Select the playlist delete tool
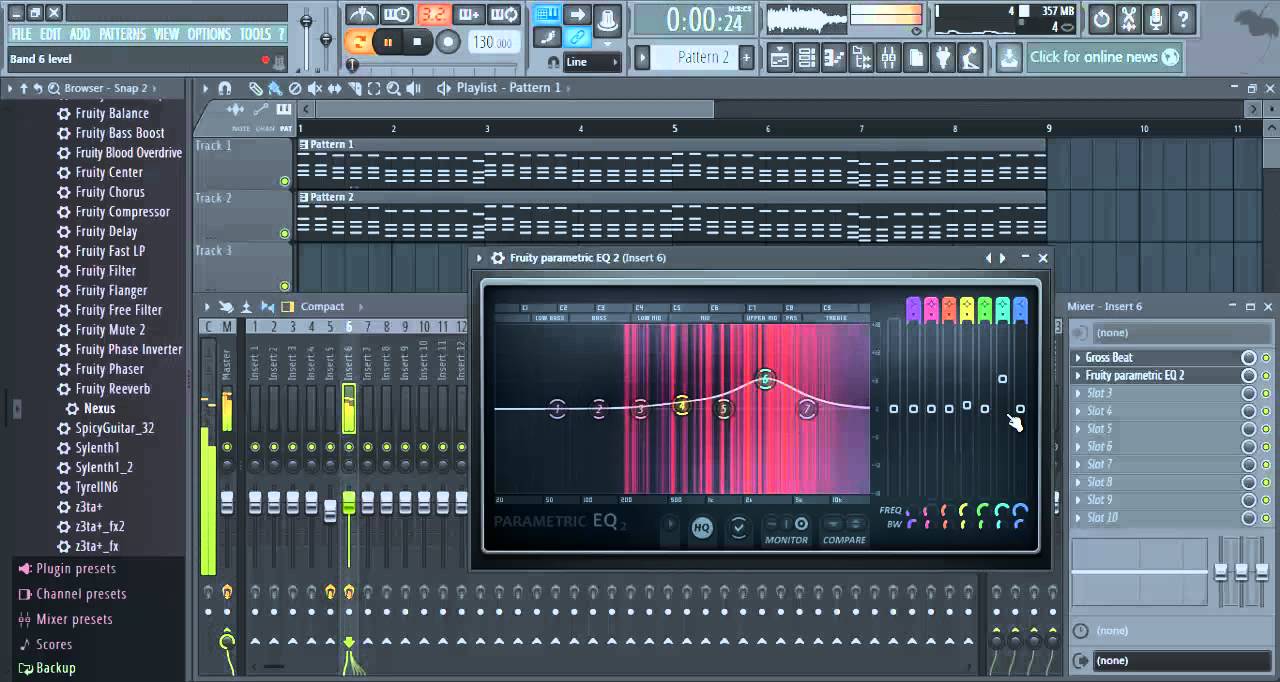Viewport: 1280px width, 682px height. pos(294,88)
